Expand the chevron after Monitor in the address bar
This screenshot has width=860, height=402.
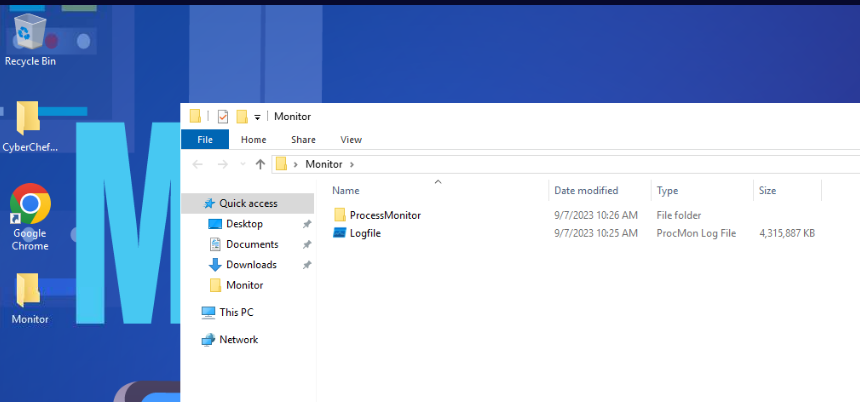[x=352, y=164]
